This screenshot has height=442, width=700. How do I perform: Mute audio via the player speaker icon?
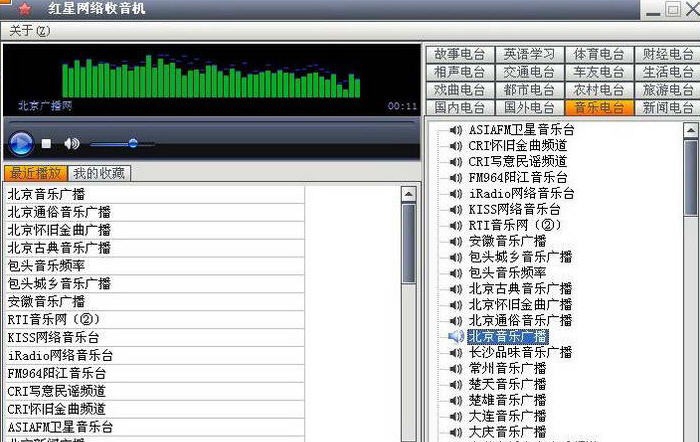click(x=71, y=143)
